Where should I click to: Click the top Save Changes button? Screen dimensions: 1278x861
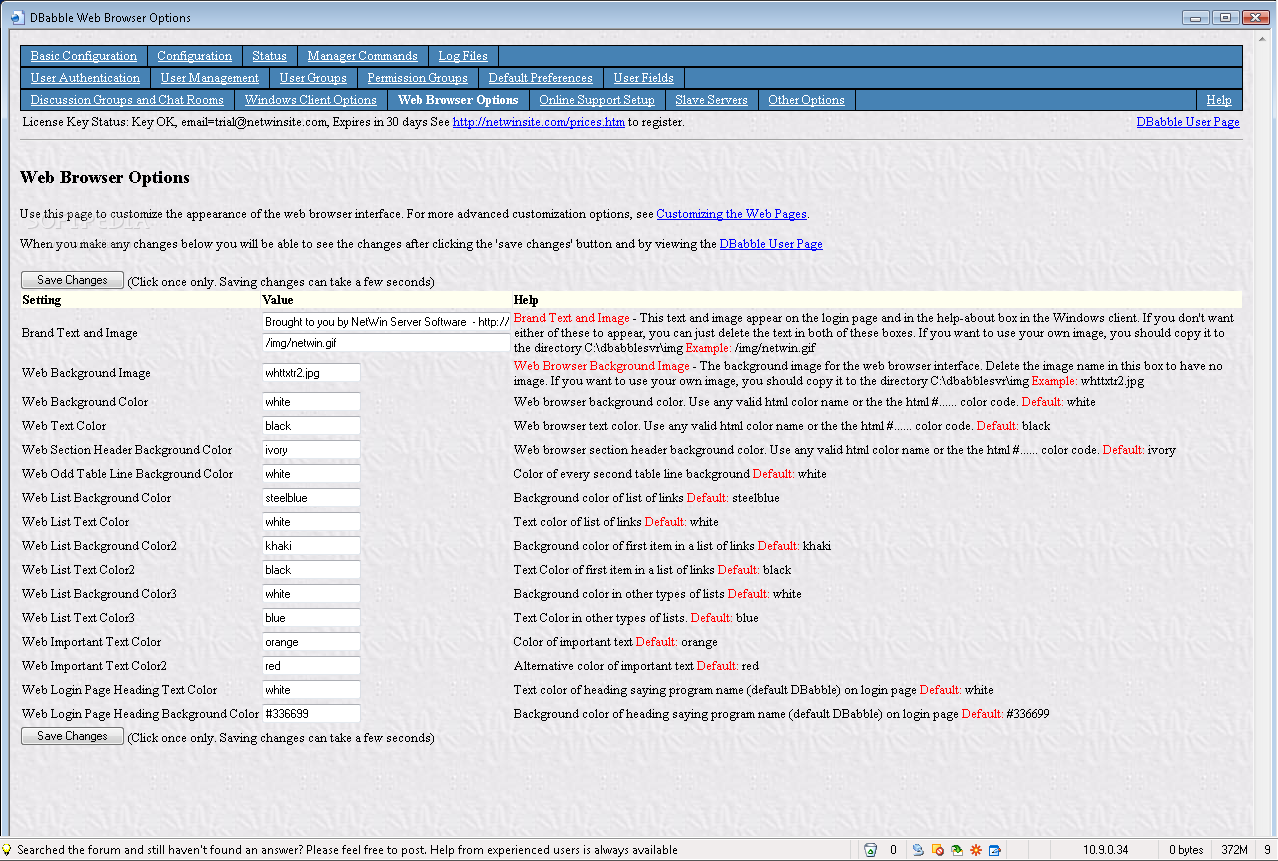click(72, 280)
